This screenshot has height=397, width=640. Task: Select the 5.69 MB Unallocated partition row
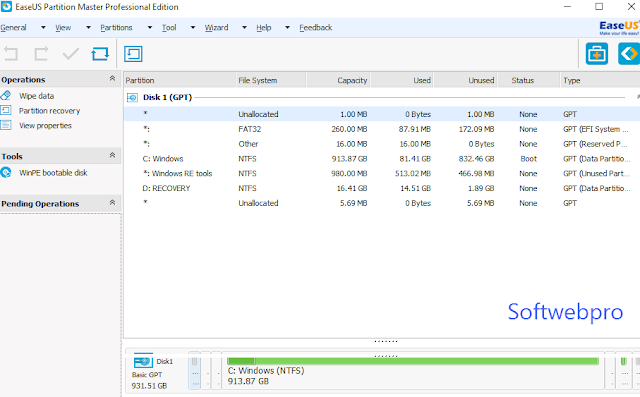click(382, 203)
